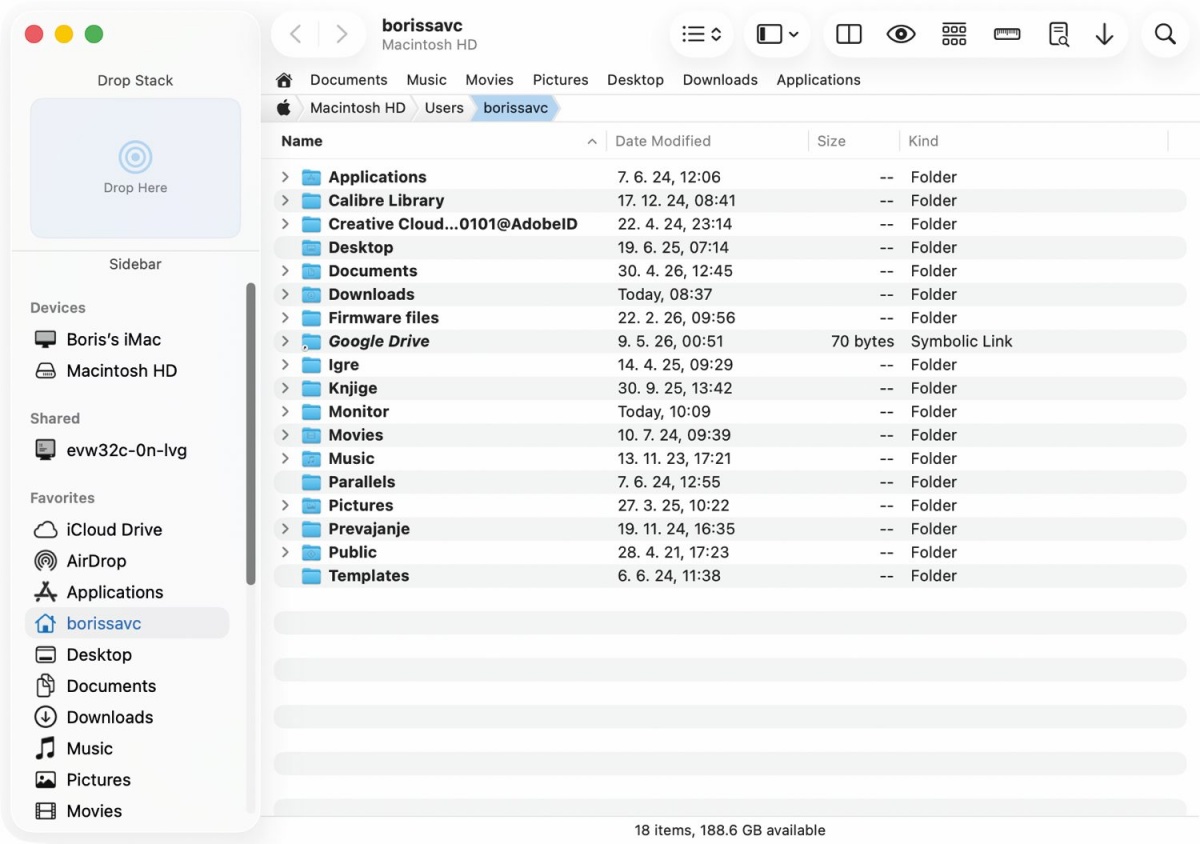This screenshot has width=1200, height=844.
Task: Expand the Prevajanje folder chevron
Action: (x=285, y=529)
